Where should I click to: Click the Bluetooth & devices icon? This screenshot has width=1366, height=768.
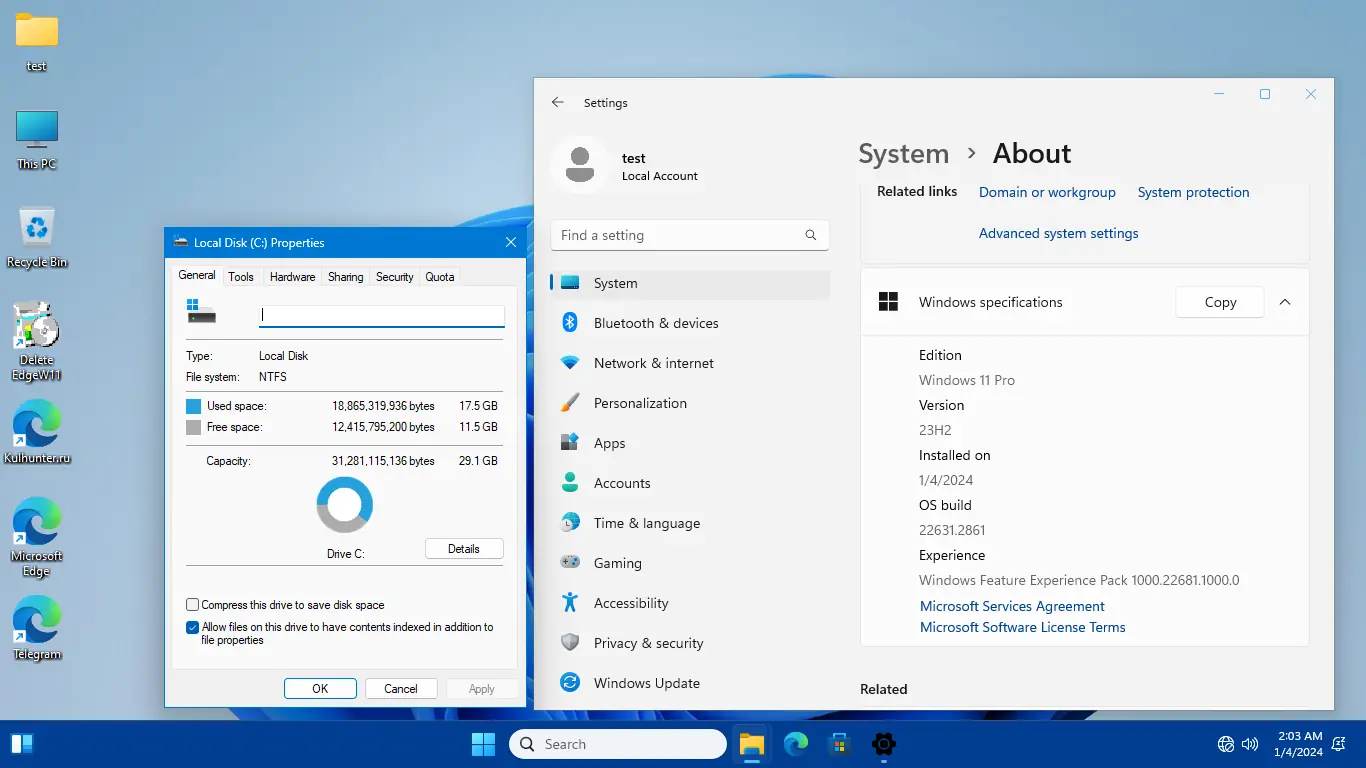pyautogui.click(x=570, y=323)
